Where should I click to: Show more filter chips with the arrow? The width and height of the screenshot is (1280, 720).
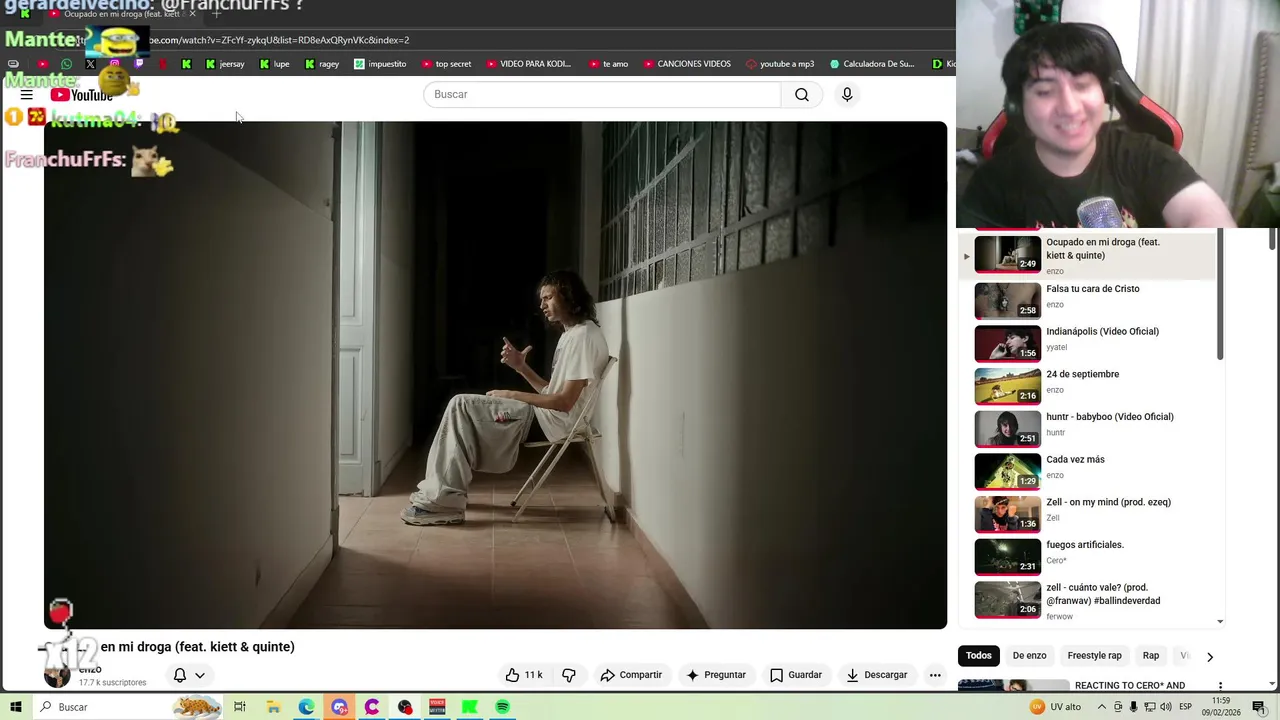point(1209,657)
